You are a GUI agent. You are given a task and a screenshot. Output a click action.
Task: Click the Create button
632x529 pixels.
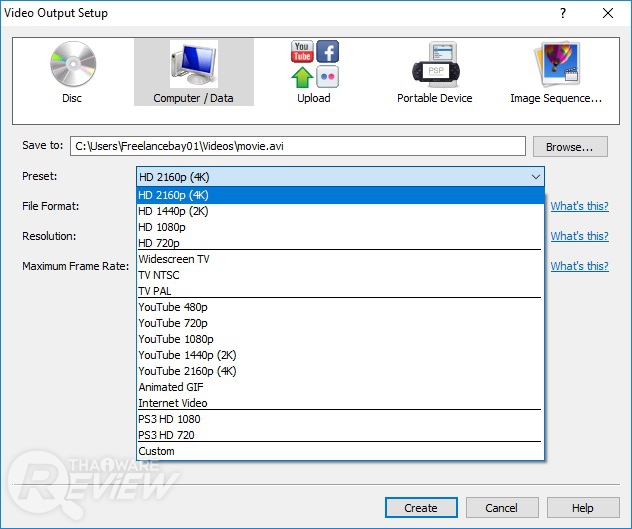[x=421, y=508]
